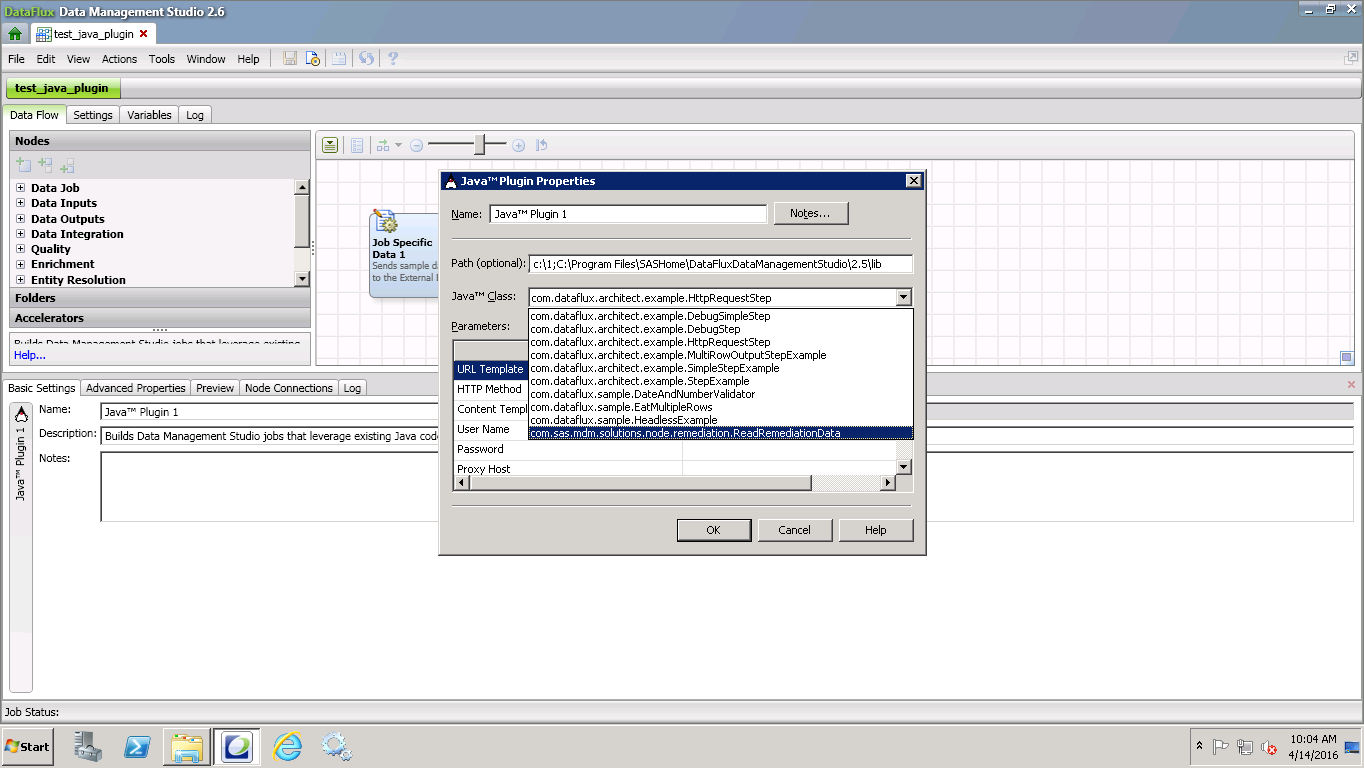Click the Save icon in main toolbar
This screenshot has height=768, width=1364.
tap(290, 59)
